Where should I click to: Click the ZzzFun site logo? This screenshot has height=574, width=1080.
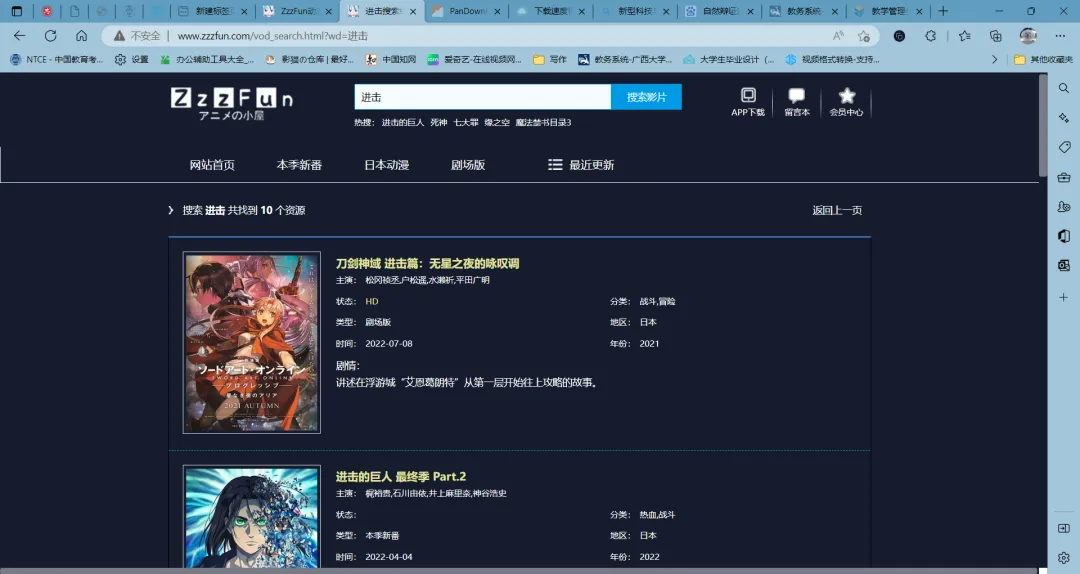tap(231, 103)
